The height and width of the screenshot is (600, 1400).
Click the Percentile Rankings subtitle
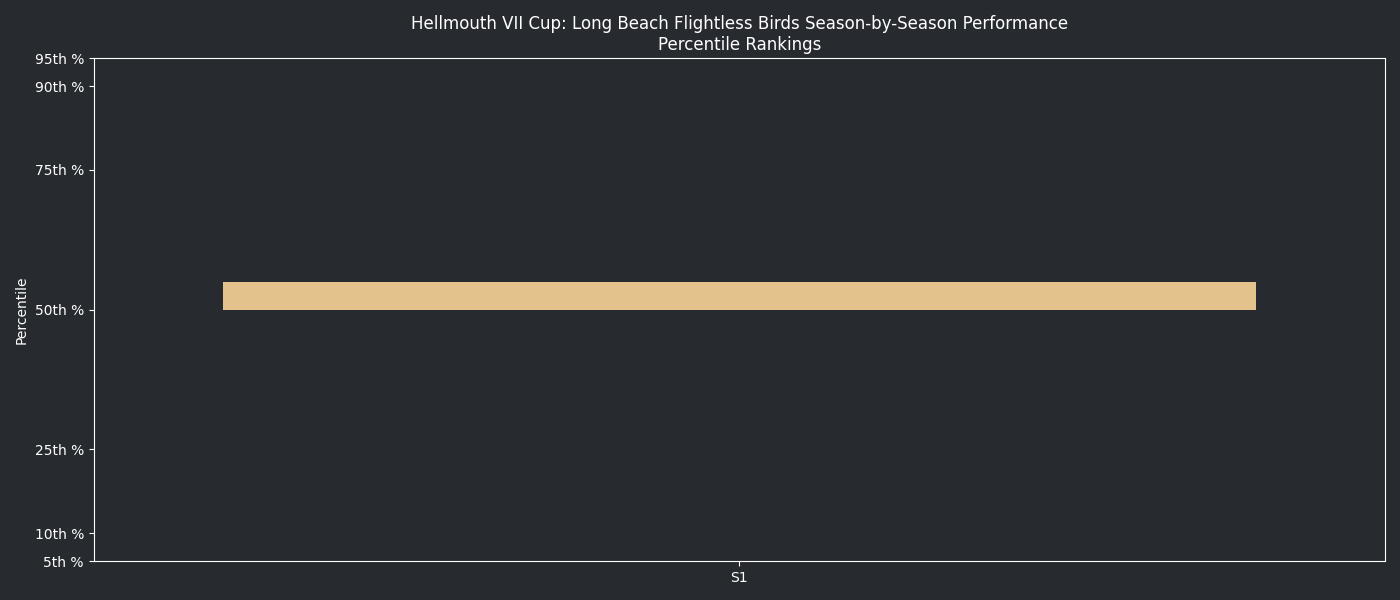(739, 44)
